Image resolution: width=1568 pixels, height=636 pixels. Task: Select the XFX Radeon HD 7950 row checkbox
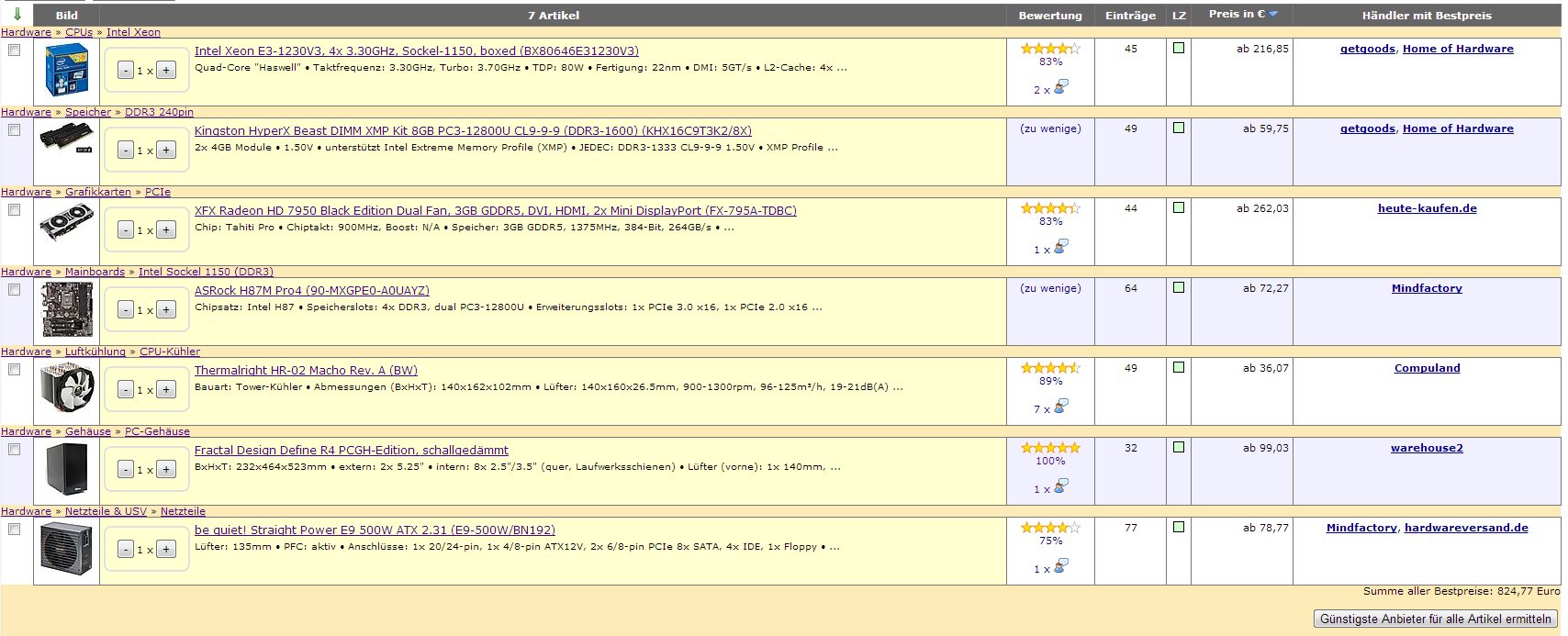tap(14, 210)
